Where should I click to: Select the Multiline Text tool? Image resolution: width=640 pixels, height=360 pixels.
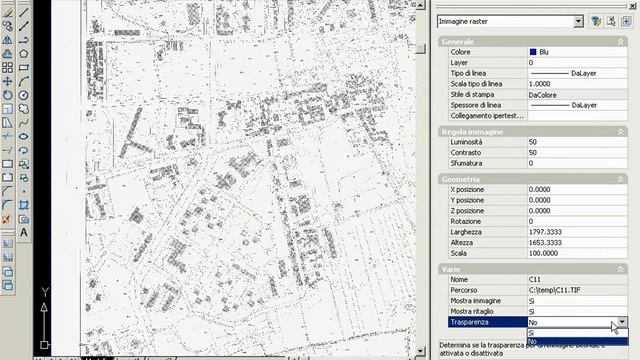pos(24,233)
